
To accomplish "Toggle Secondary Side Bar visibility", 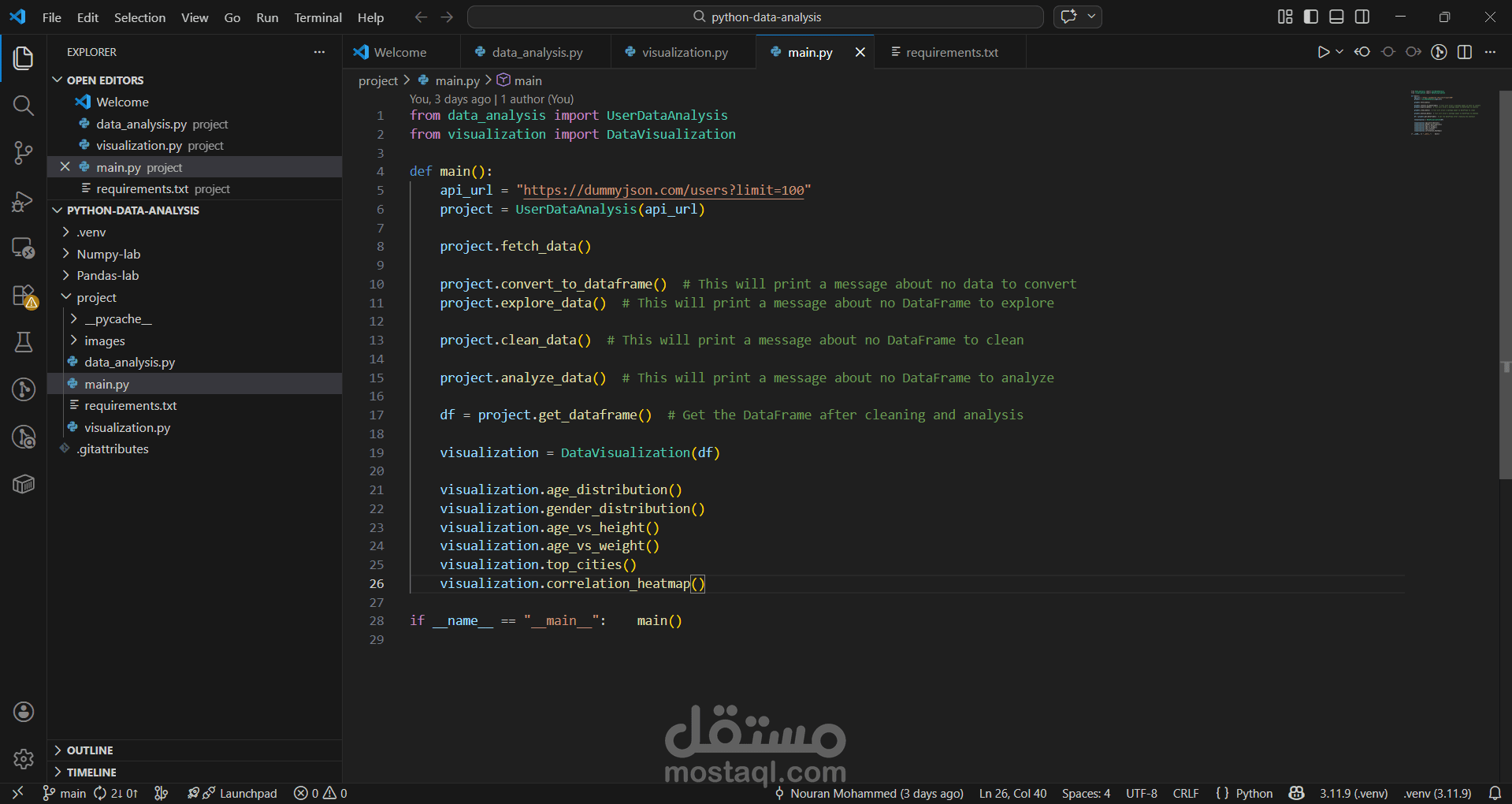I will click(1362, 17).
